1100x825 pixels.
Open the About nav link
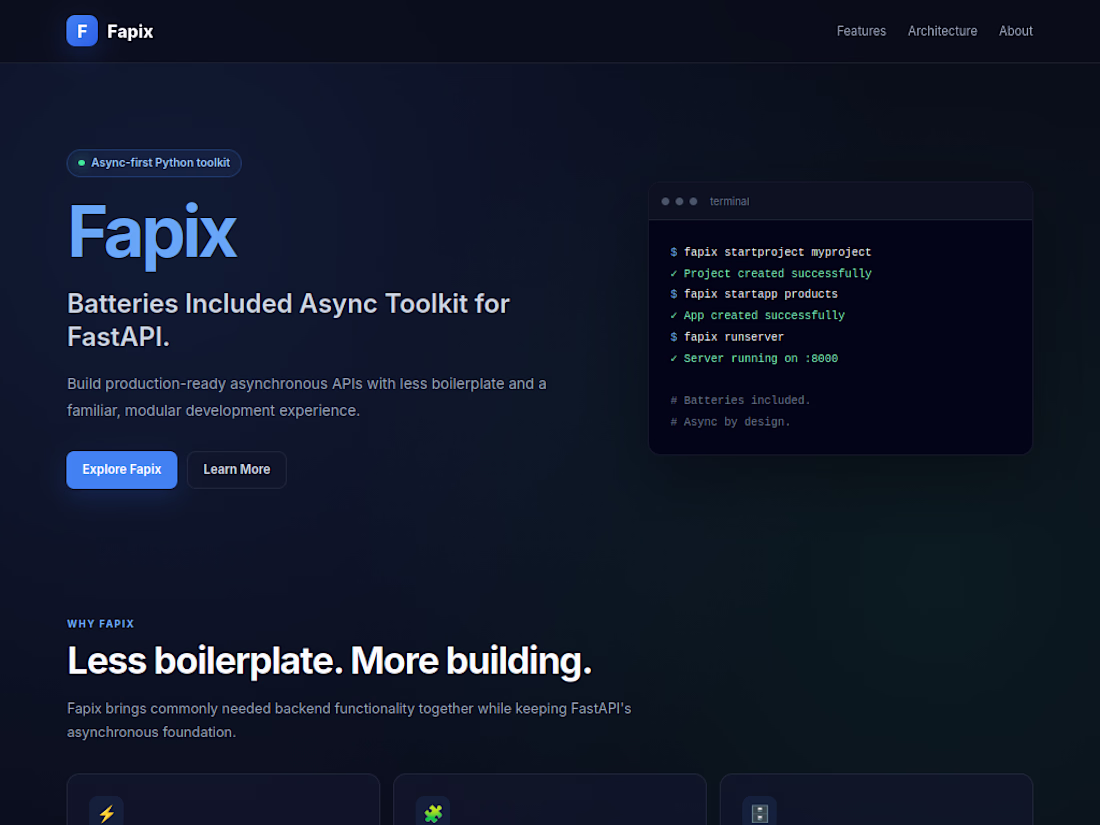point(1015,31)
